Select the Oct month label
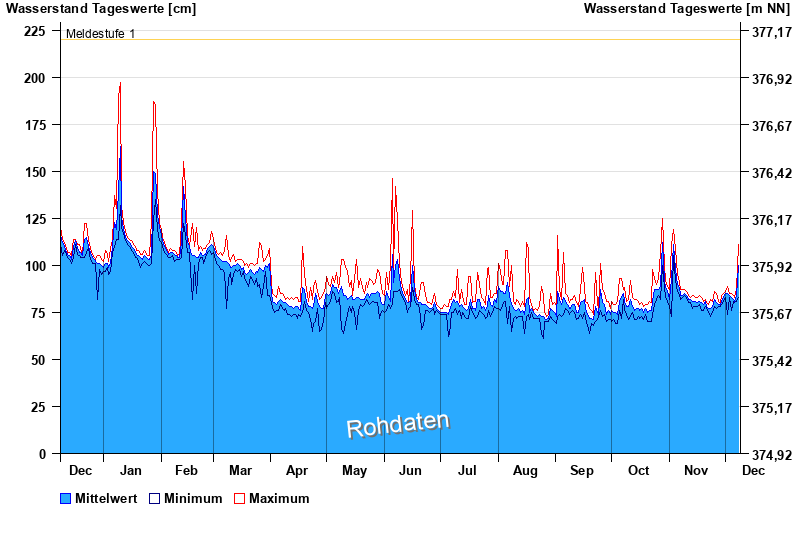The width and height of the screenshot is (800, 550). pyautogui.click(x=638, y=470)
